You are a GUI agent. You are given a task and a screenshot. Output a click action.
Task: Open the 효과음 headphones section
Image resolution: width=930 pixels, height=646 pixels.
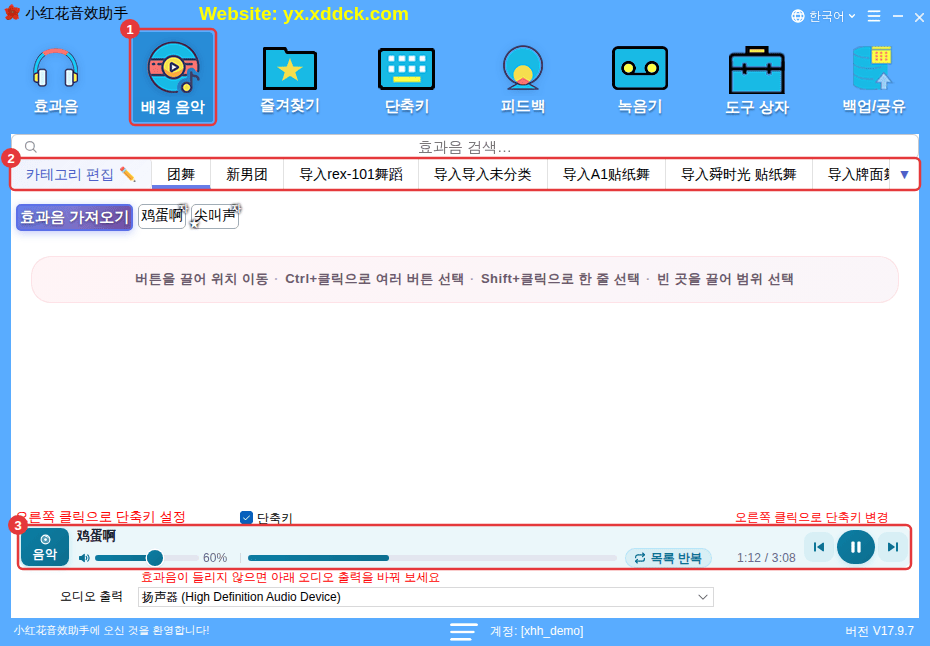(x=55, y=80)
